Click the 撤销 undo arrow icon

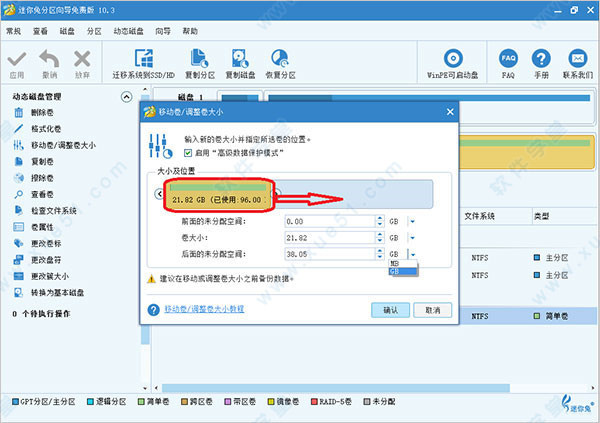tap(50, 59)
